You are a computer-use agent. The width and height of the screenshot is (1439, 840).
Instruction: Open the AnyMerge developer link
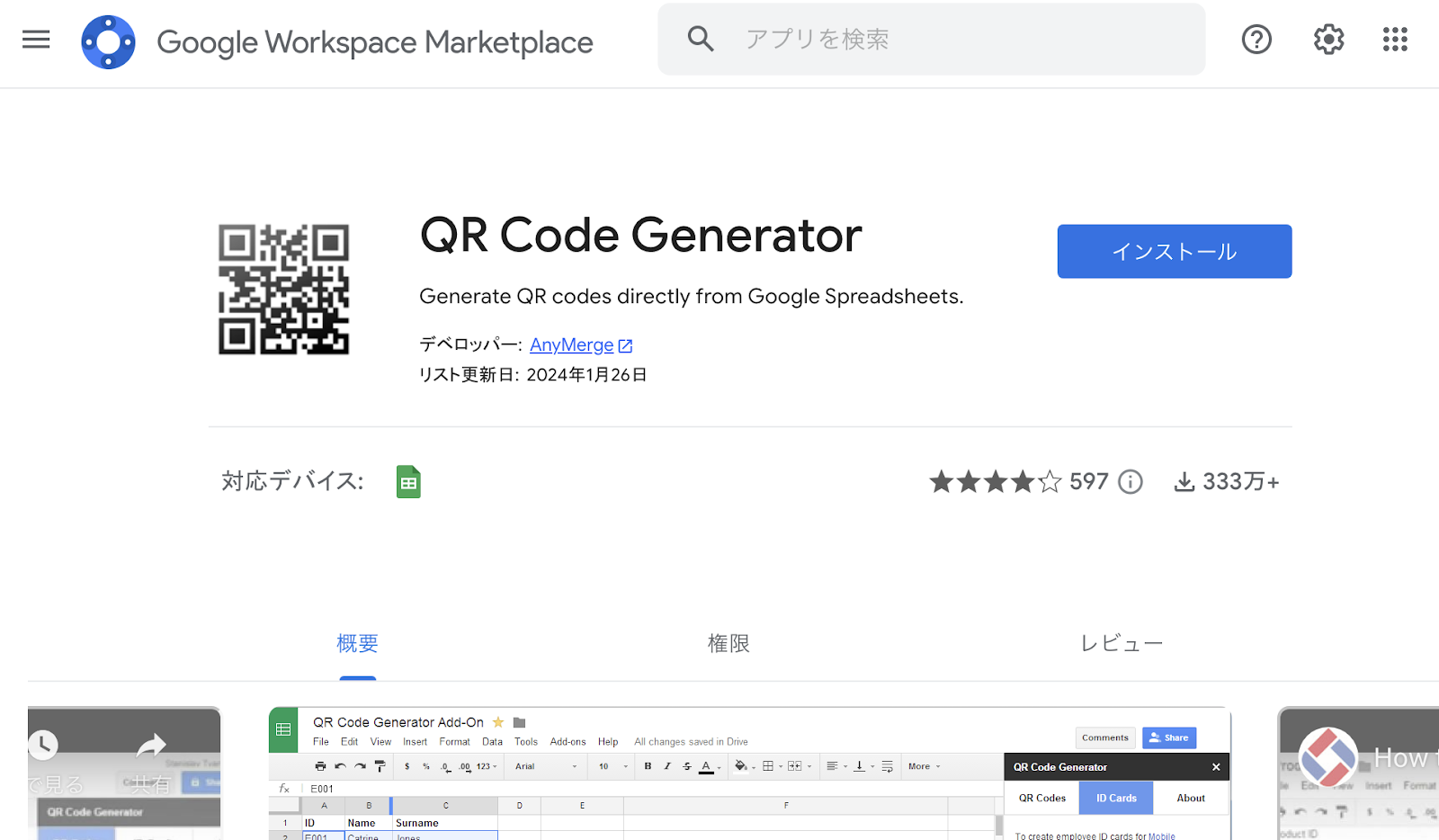coord(572,344)
